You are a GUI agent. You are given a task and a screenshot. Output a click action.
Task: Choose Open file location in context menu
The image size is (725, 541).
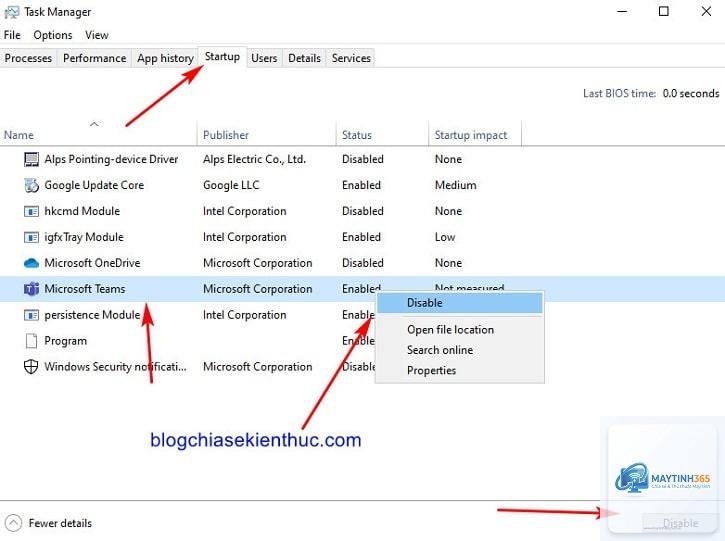click(x=460, y=330)
